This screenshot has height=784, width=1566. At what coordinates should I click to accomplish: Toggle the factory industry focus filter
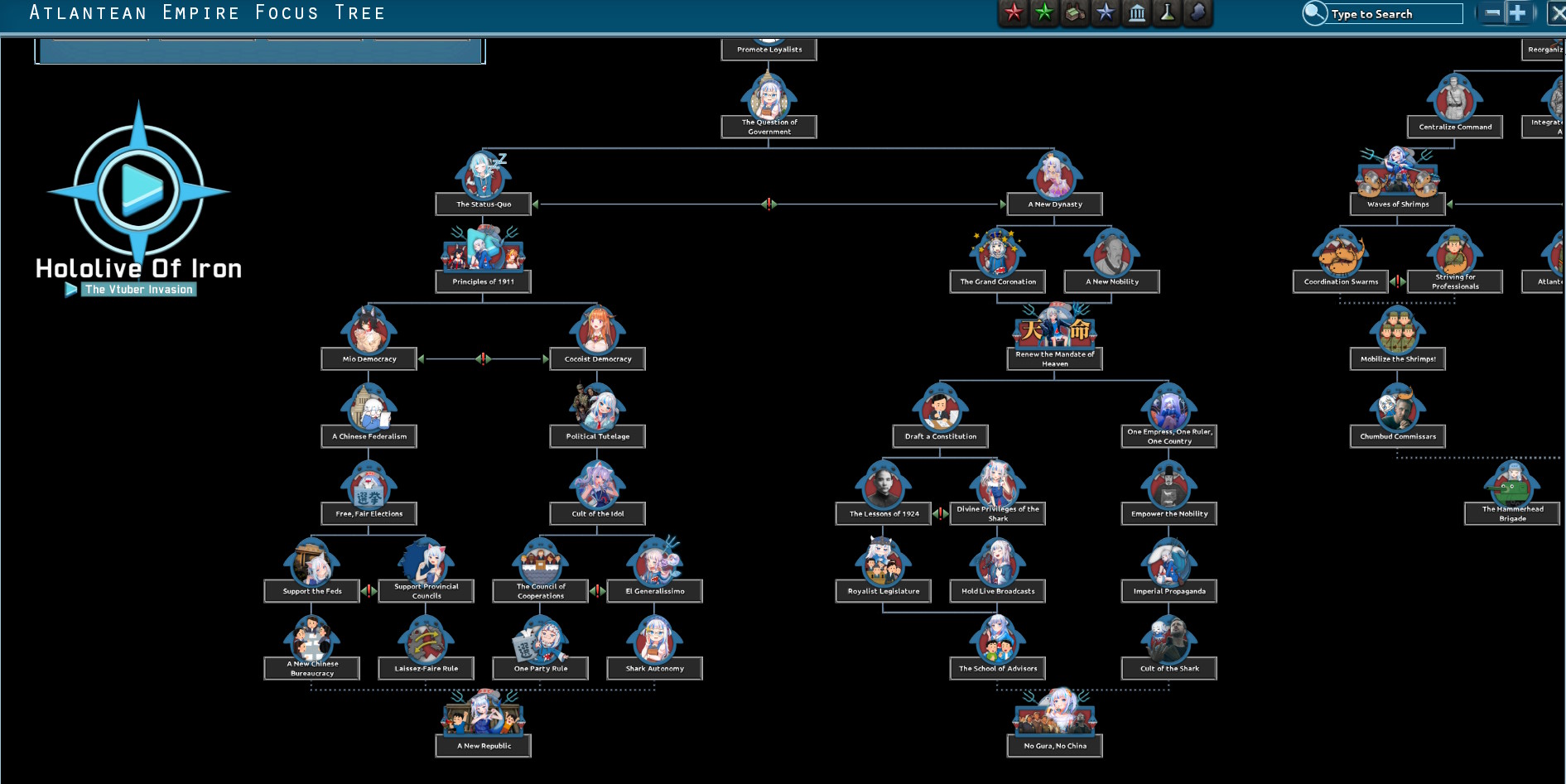pyautogui.click(x=1075, y=12)
